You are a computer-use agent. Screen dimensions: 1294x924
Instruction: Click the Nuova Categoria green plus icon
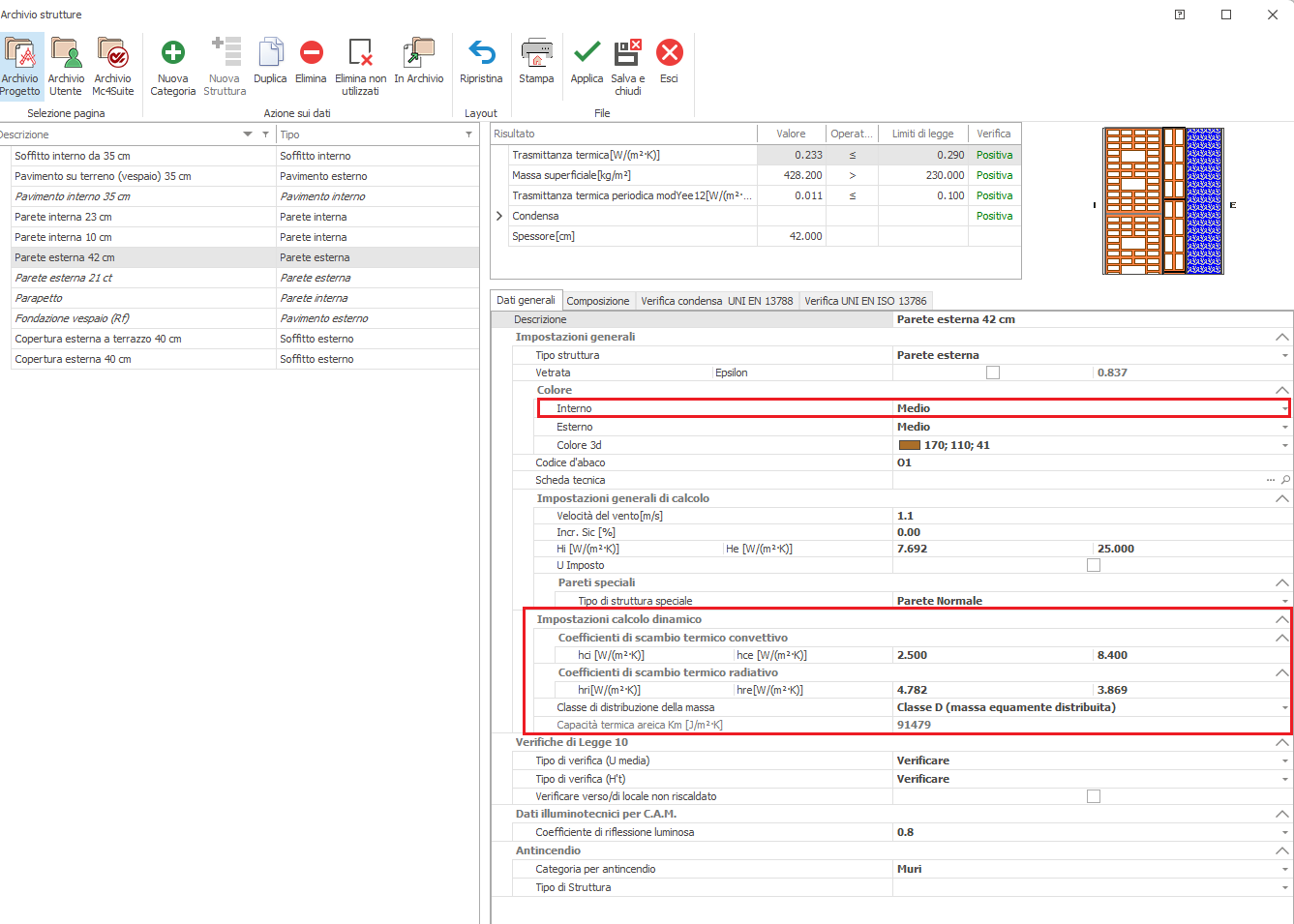coord(172,53)
